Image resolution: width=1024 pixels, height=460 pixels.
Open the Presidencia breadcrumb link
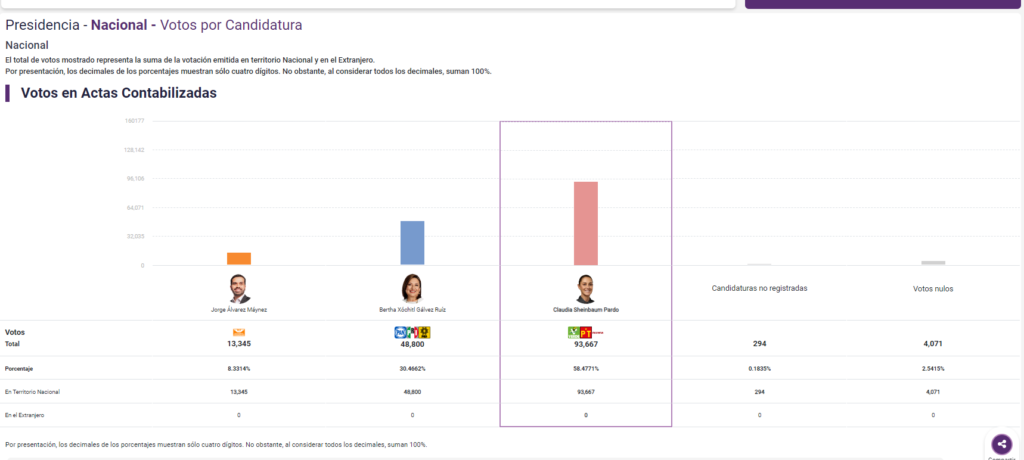[x=43, y=24]
